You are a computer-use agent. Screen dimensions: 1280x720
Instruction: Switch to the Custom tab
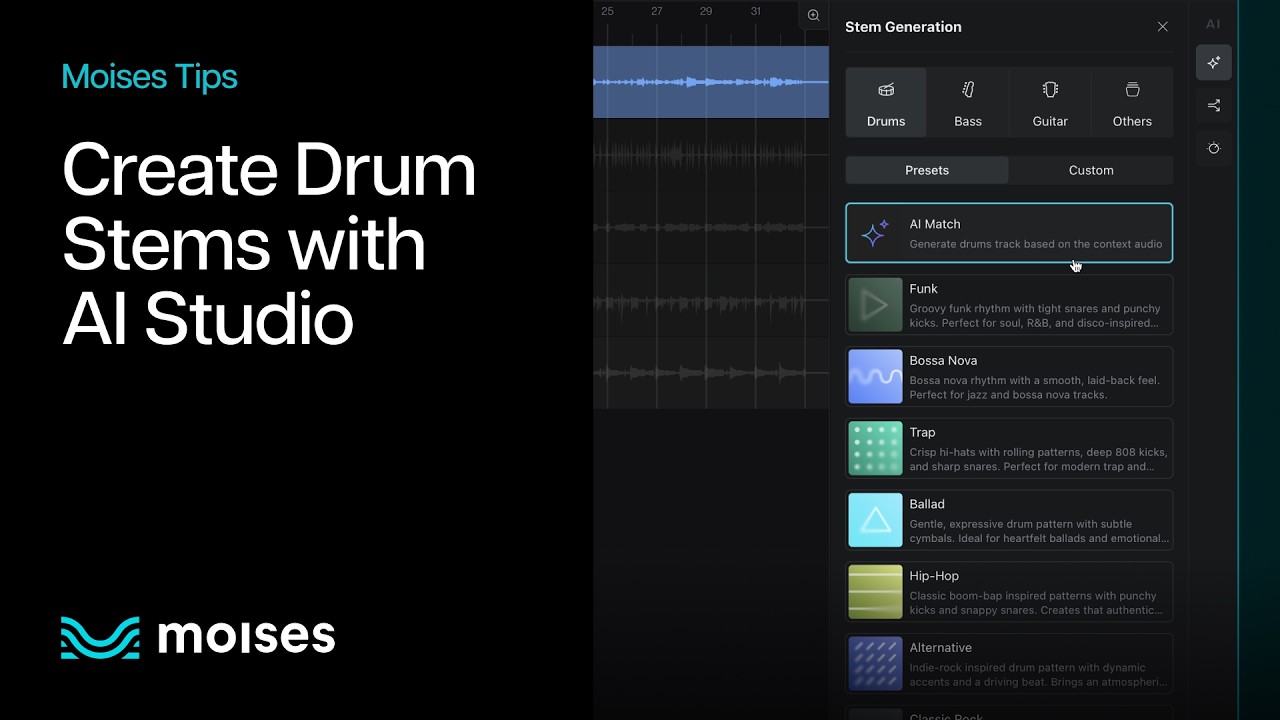coord(1091,170)
